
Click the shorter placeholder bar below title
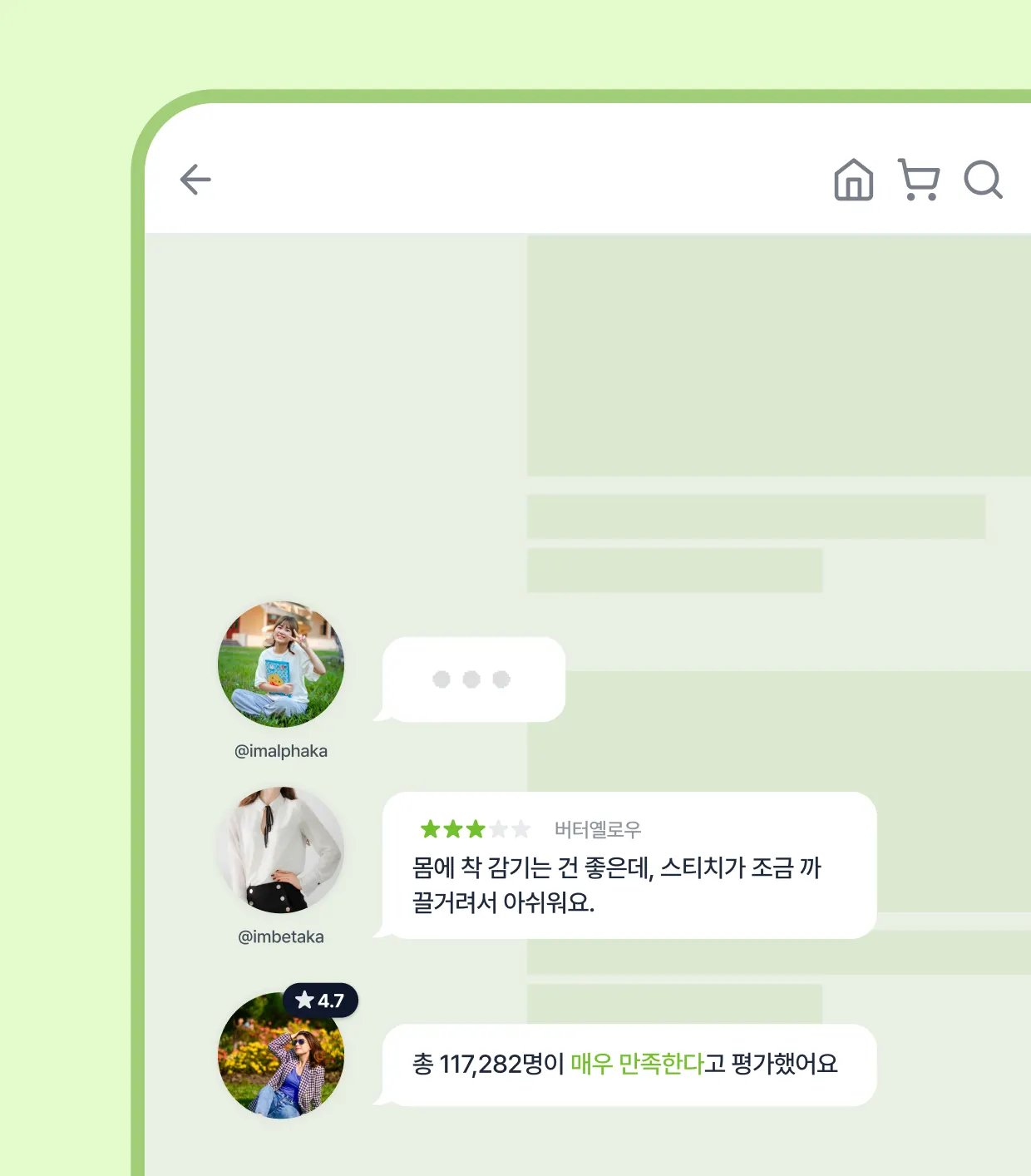coord(675,570)
